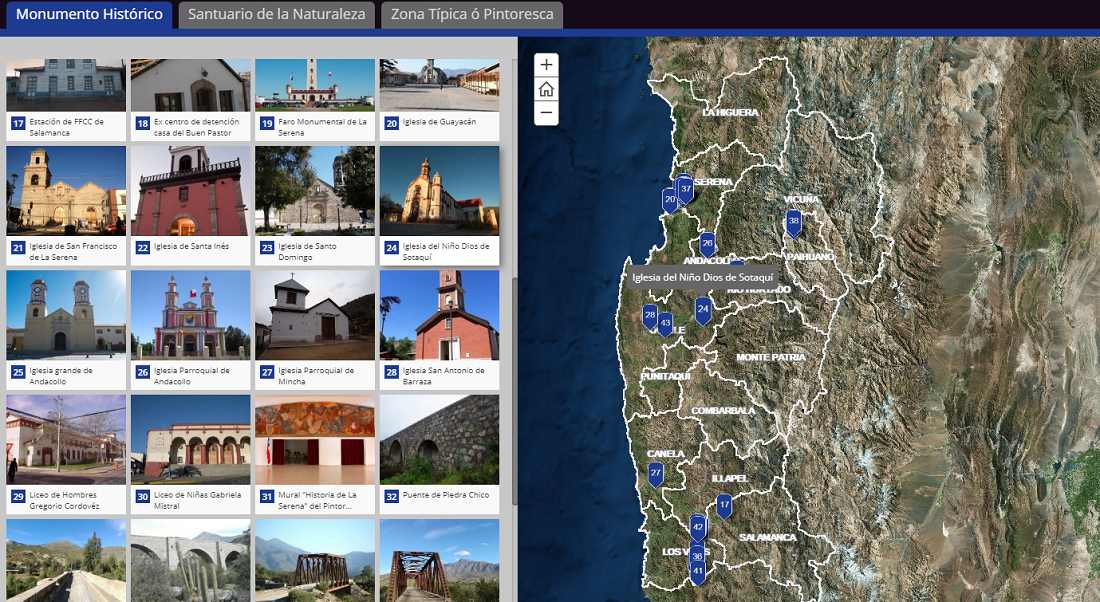This screenshot has height=602, width=1100.
Task: Open Iglesia de Santa Inés thumbnail
Action: pos(190,191)
